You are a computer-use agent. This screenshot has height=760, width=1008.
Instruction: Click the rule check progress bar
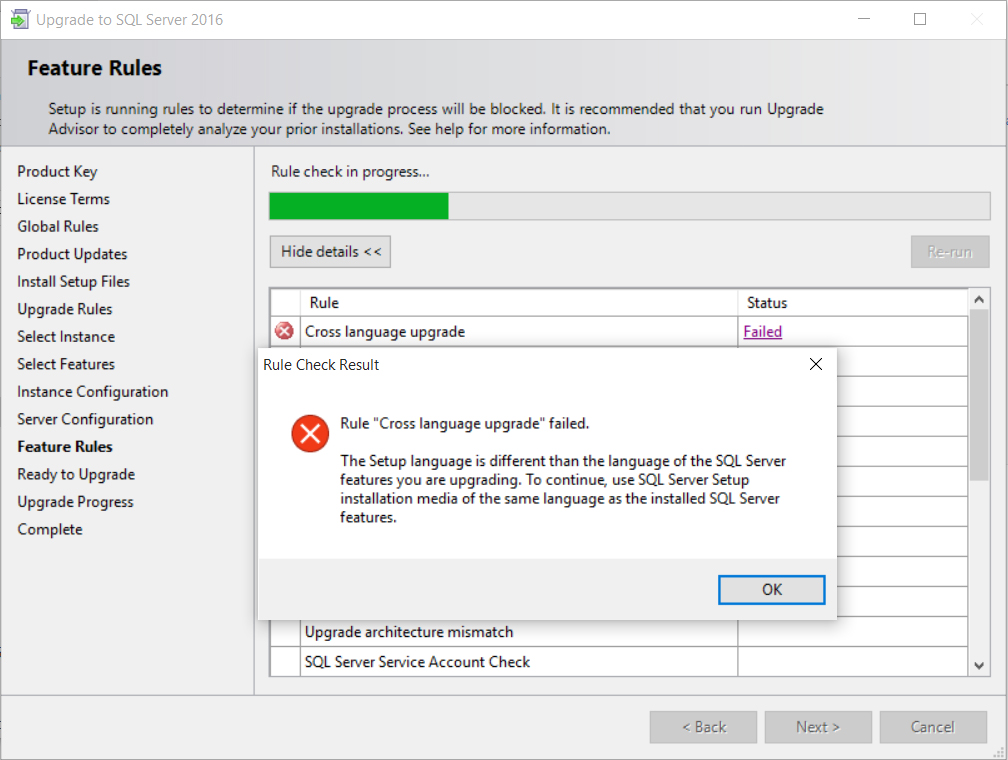[x=629, y=206]
